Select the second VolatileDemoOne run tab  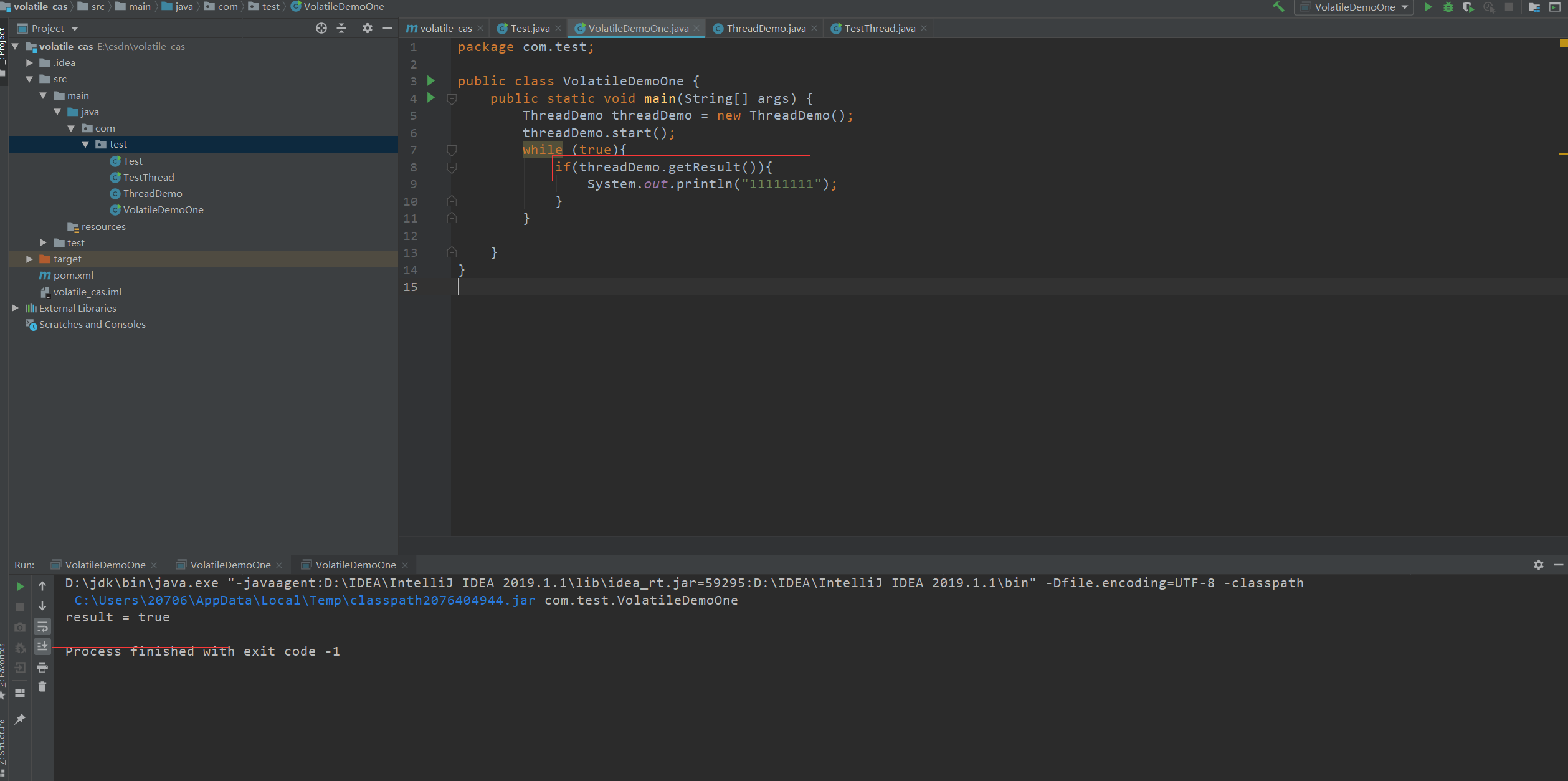pyautogui.click(x=230, y=565)
